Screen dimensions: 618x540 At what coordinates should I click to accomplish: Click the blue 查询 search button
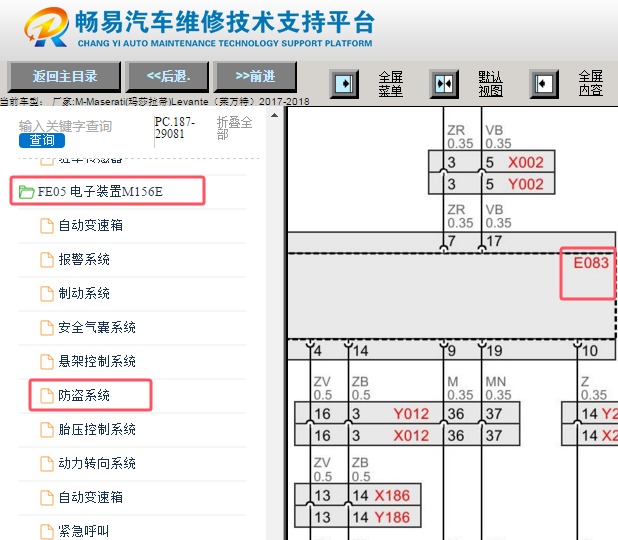[x=42, y=140]
